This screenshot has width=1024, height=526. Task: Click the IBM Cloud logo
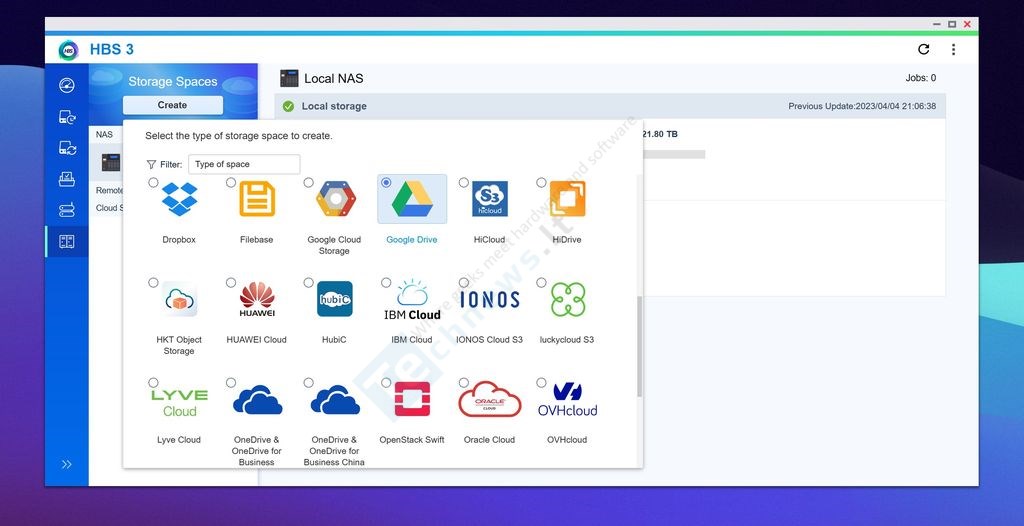(x=412, y=299)
